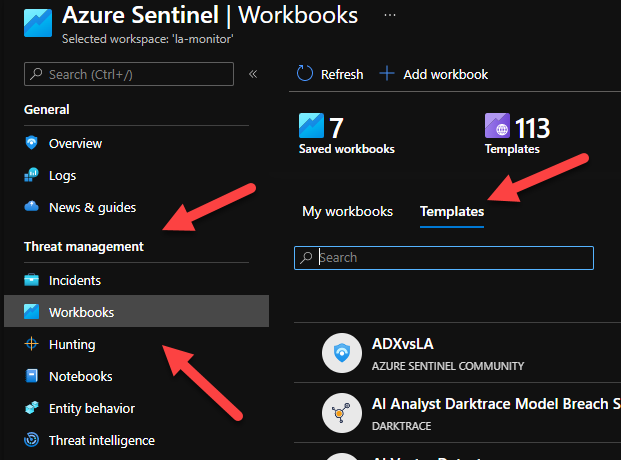The height and width of the screenshot is (460, 621).
Task: Click the Workbooks chart icon in sidebar
Action: pos(31,311)
